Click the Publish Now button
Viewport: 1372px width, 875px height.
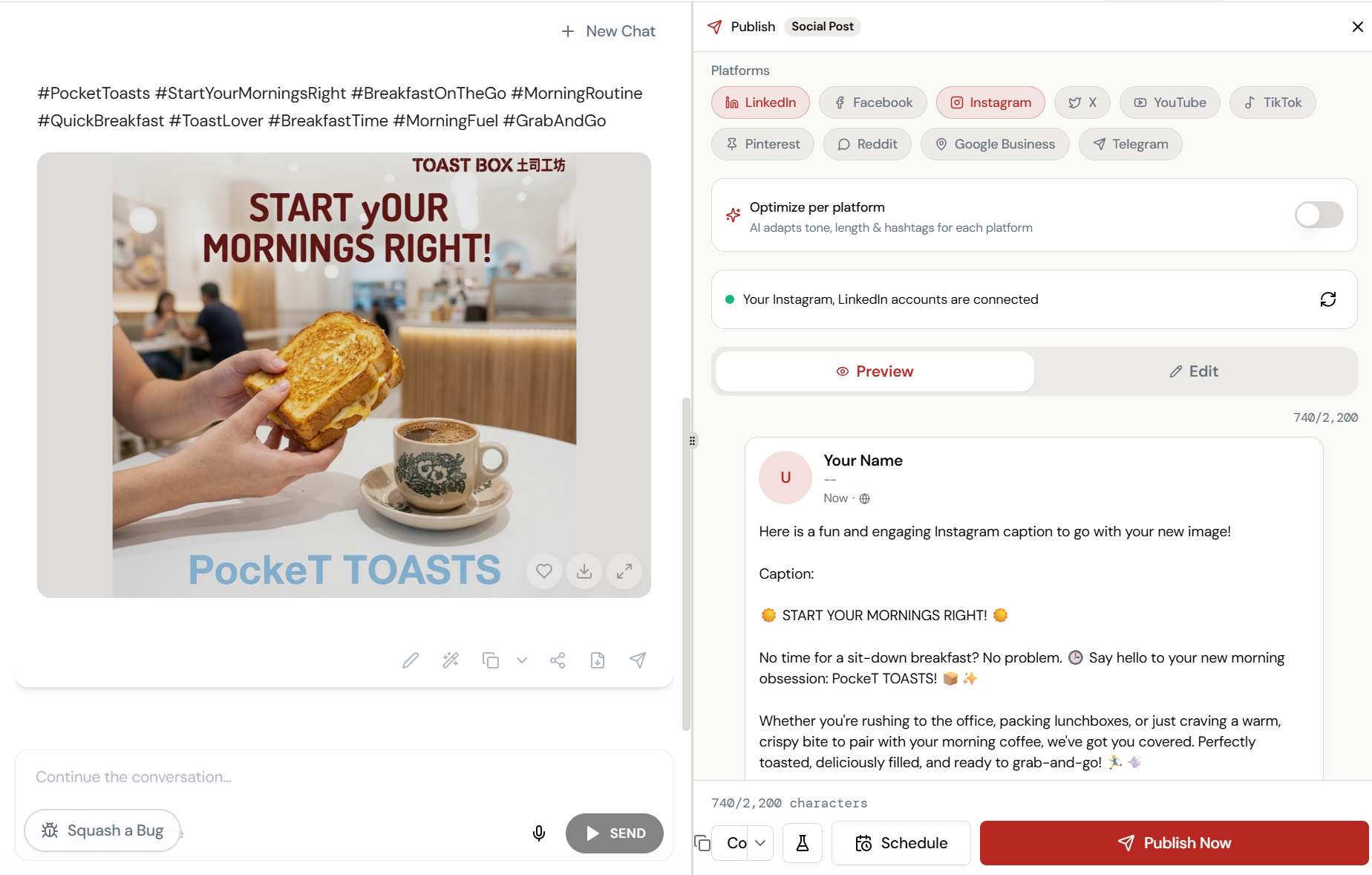pyautogui.click(x=1175, y=843)
